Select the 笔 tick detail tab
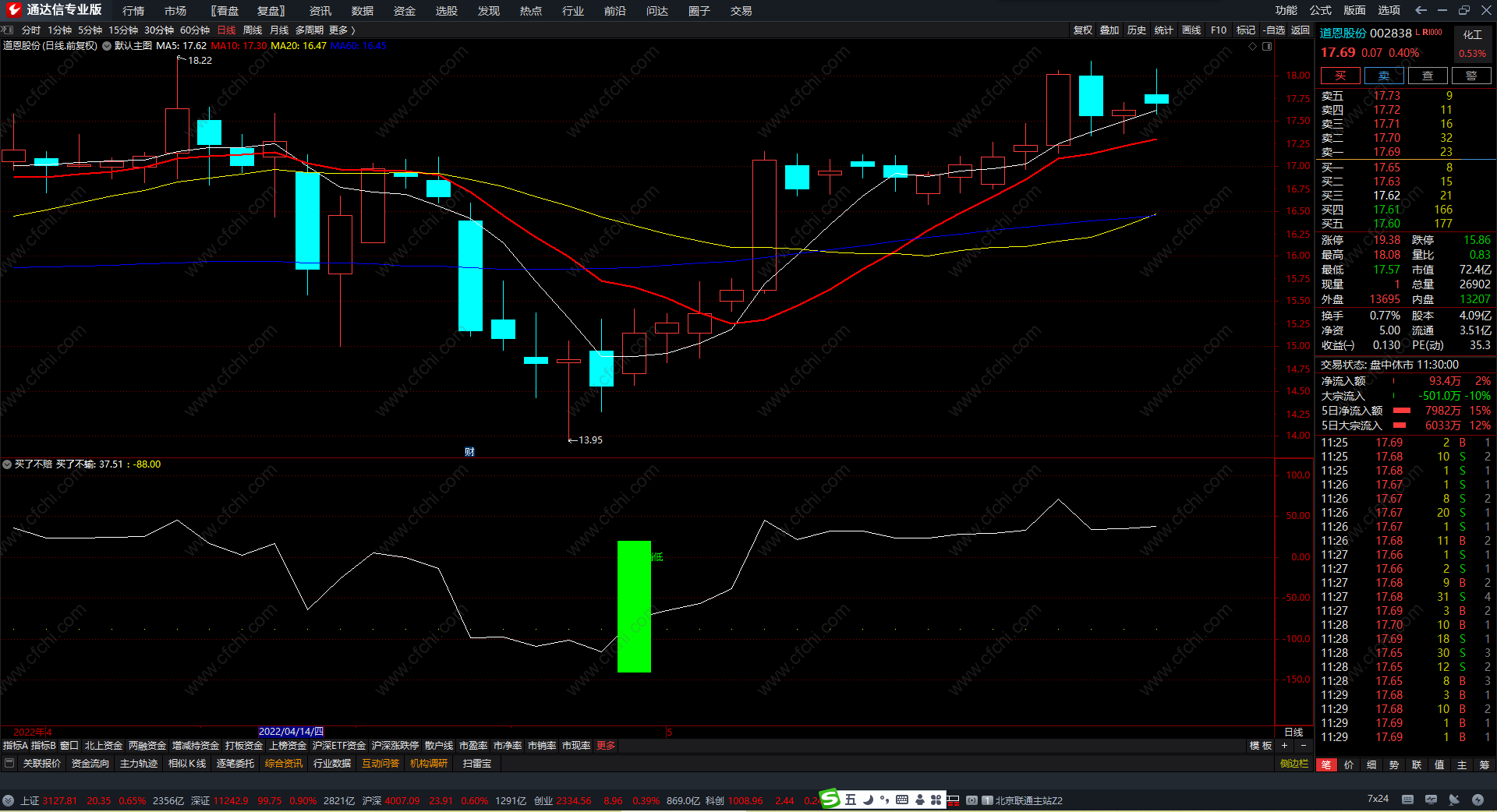1497x812 pixels. pos(1326,765)
